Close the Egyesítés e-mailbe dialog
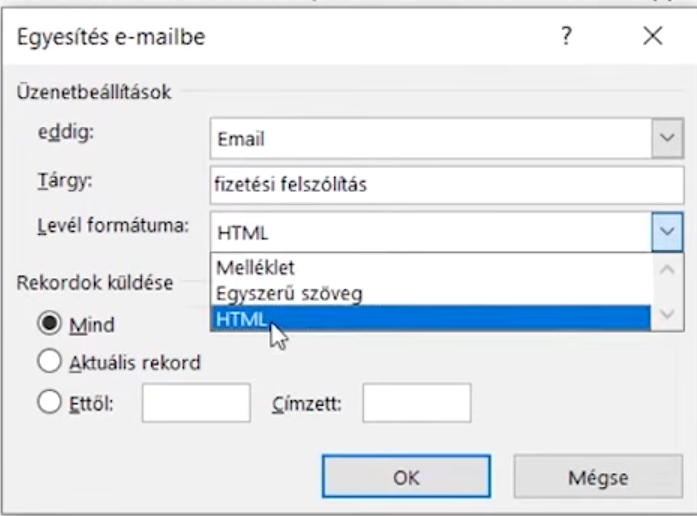Viewport: 697px width, 516px height. point(653,37)
